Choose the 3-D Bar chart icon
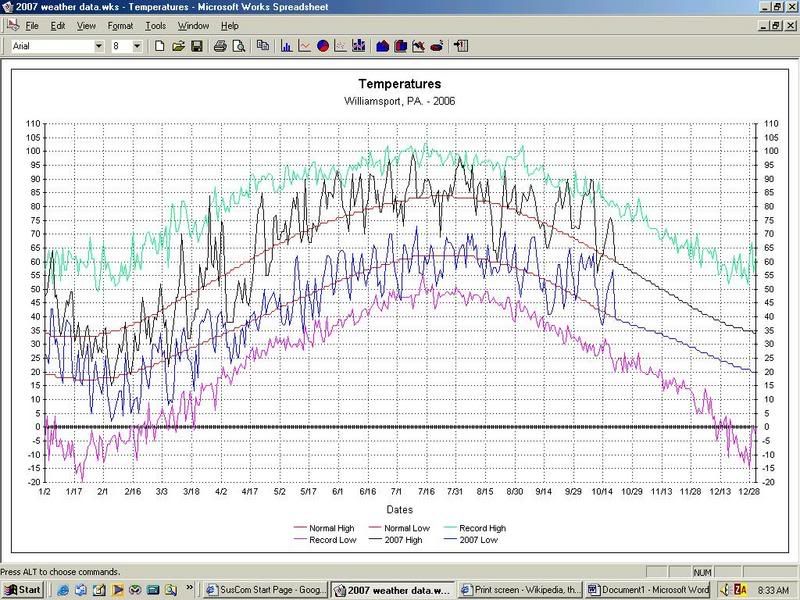The image size is (800, 600). [x=401, y=46]
